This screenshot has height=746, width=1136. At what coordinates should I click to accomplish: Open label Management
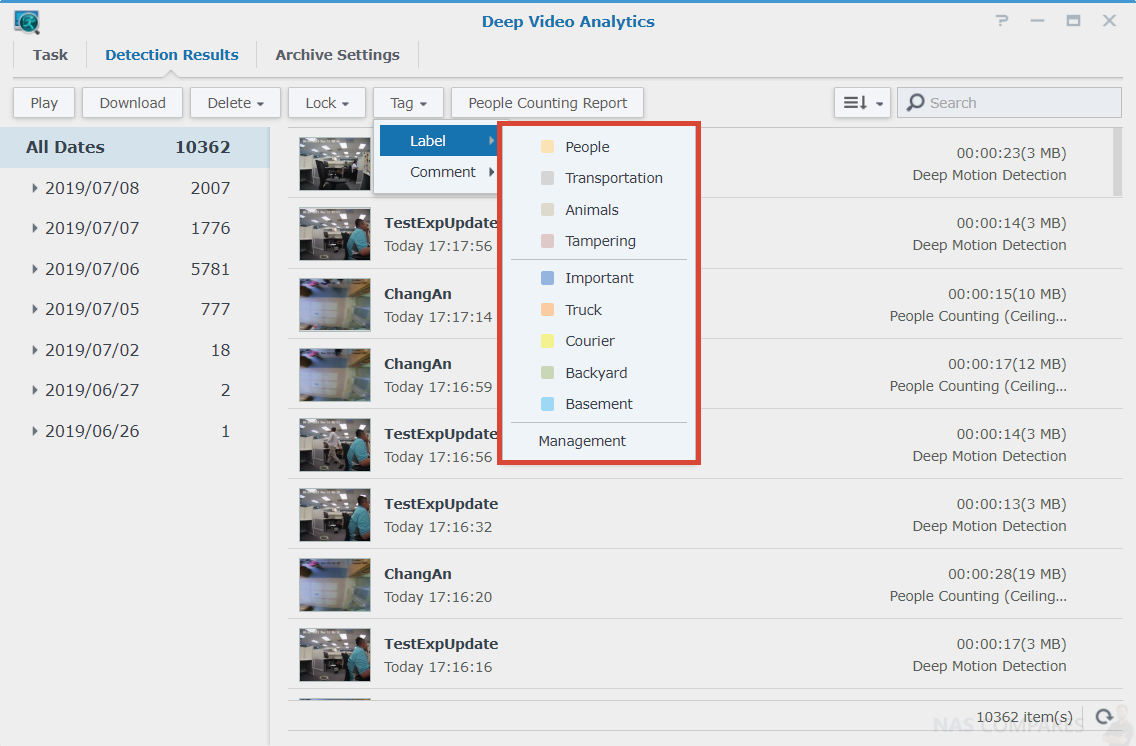(582, 441)
